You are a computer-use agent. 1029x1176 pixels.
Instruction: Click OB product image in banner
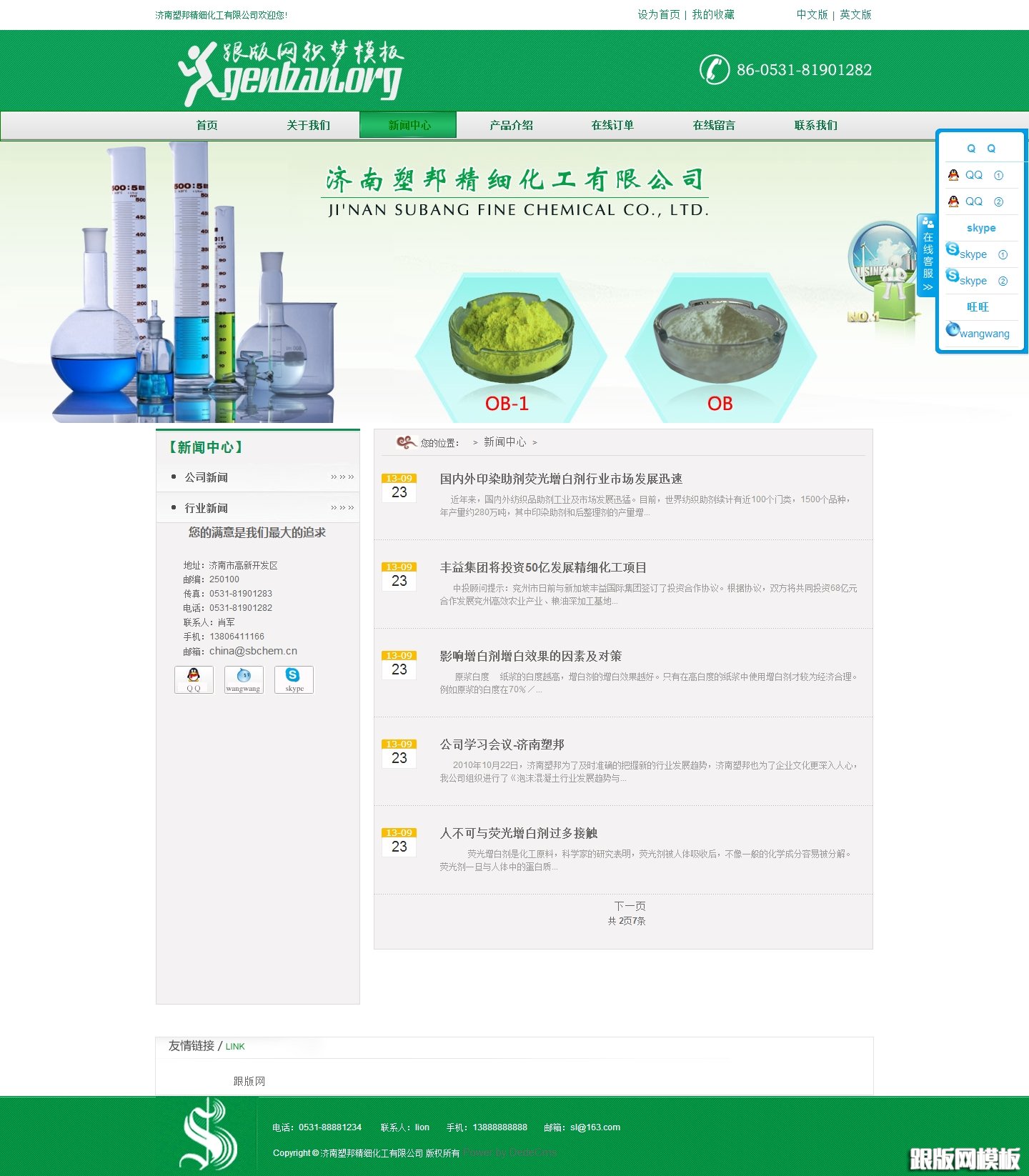720,348
